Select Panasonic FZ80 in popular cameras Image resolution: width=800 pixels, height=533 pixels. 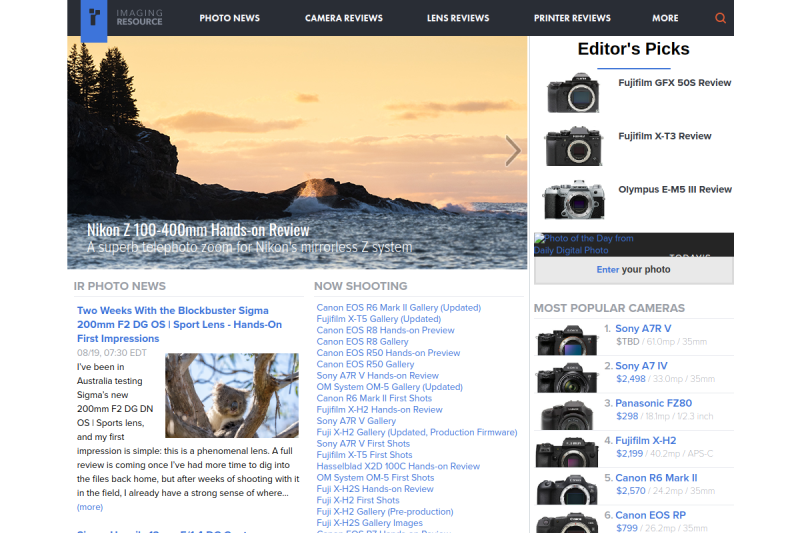click(x=654, y=403)
